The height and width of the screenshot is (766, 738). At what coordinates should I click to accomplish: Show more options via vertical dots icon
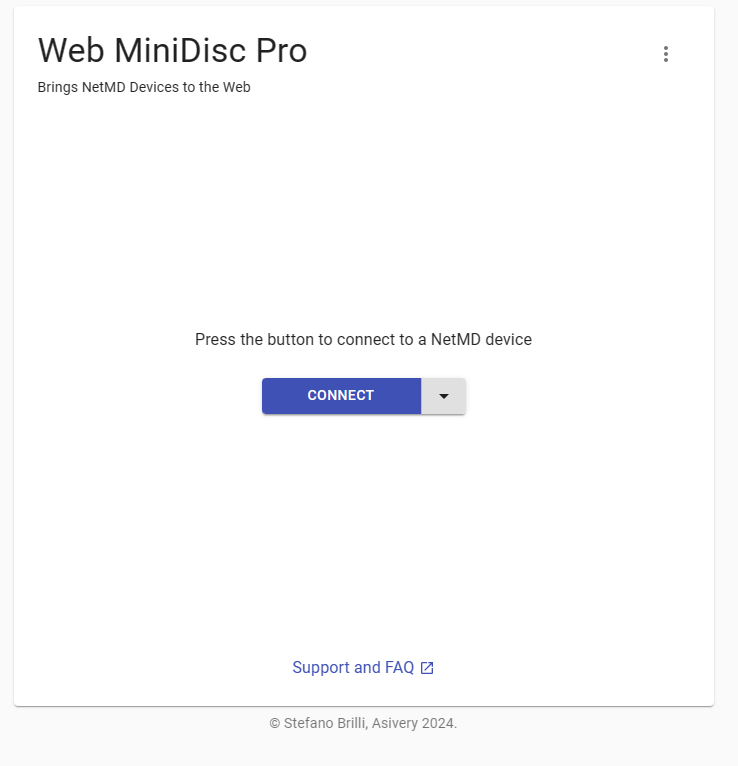666,54
